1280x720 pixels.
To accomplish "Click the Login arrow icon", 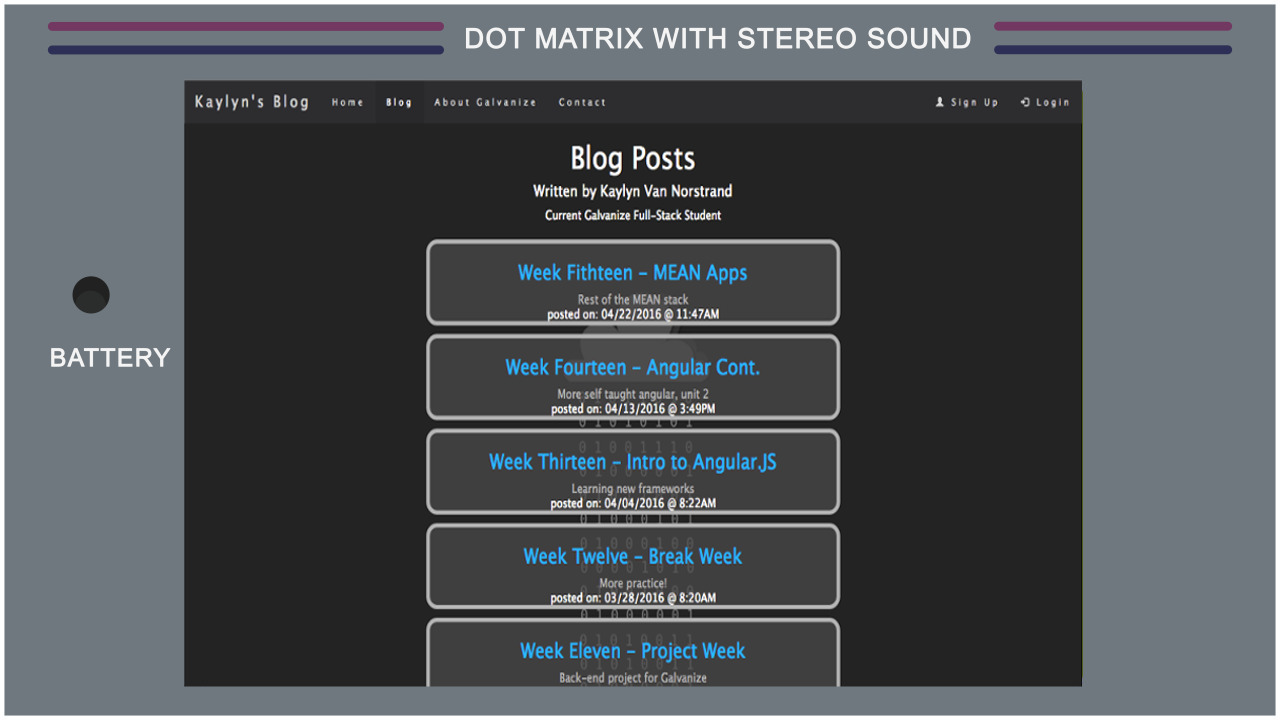I will coord(1025,102).
